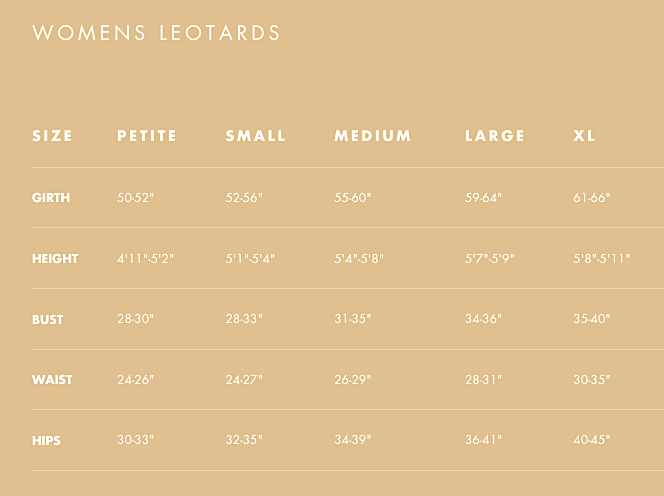Select the XL column header

(x=584, y=136)
